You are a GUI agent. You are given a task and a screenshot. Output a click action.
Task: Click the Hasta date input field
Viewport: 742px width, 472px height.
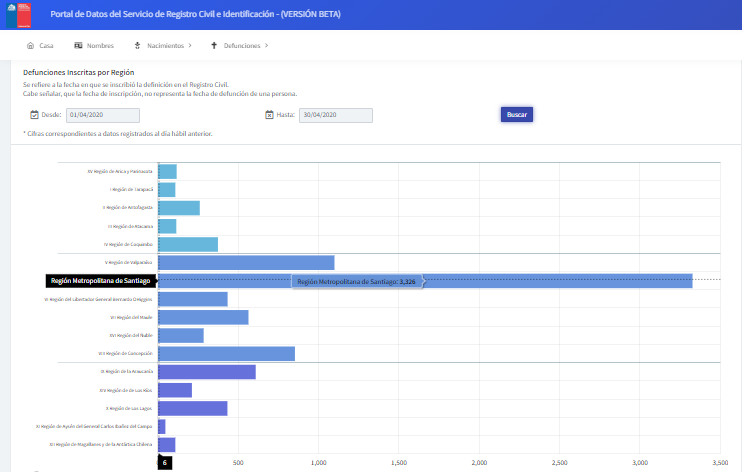(335, 115)
